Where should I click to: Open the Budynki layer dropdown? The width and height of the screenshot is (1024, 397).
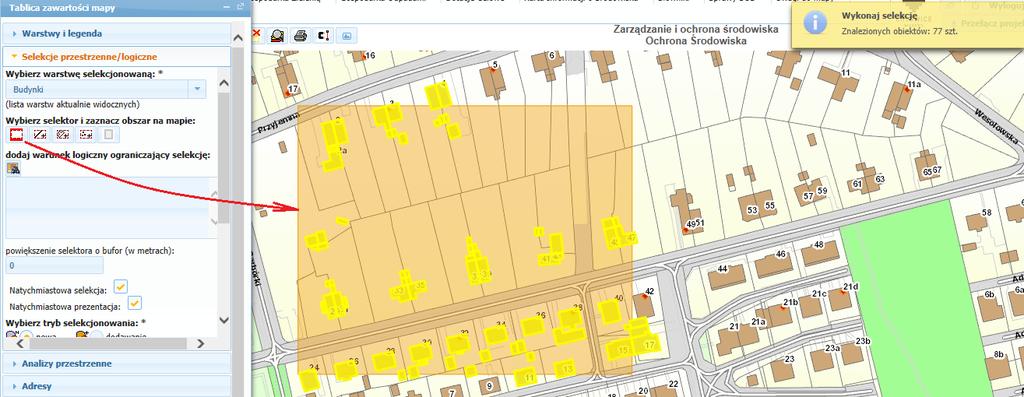click(197, 89)
